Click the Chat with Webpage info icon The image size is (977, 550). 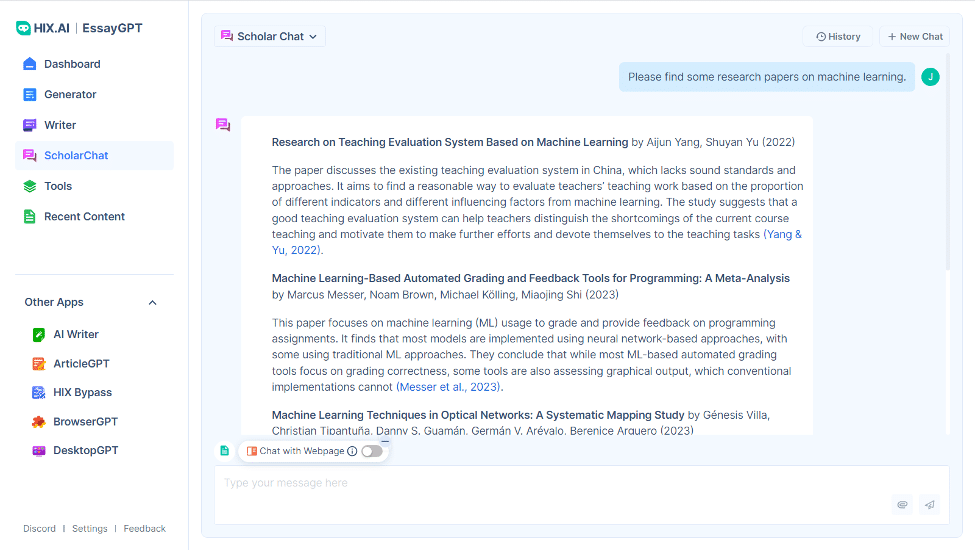pos(352,451)
